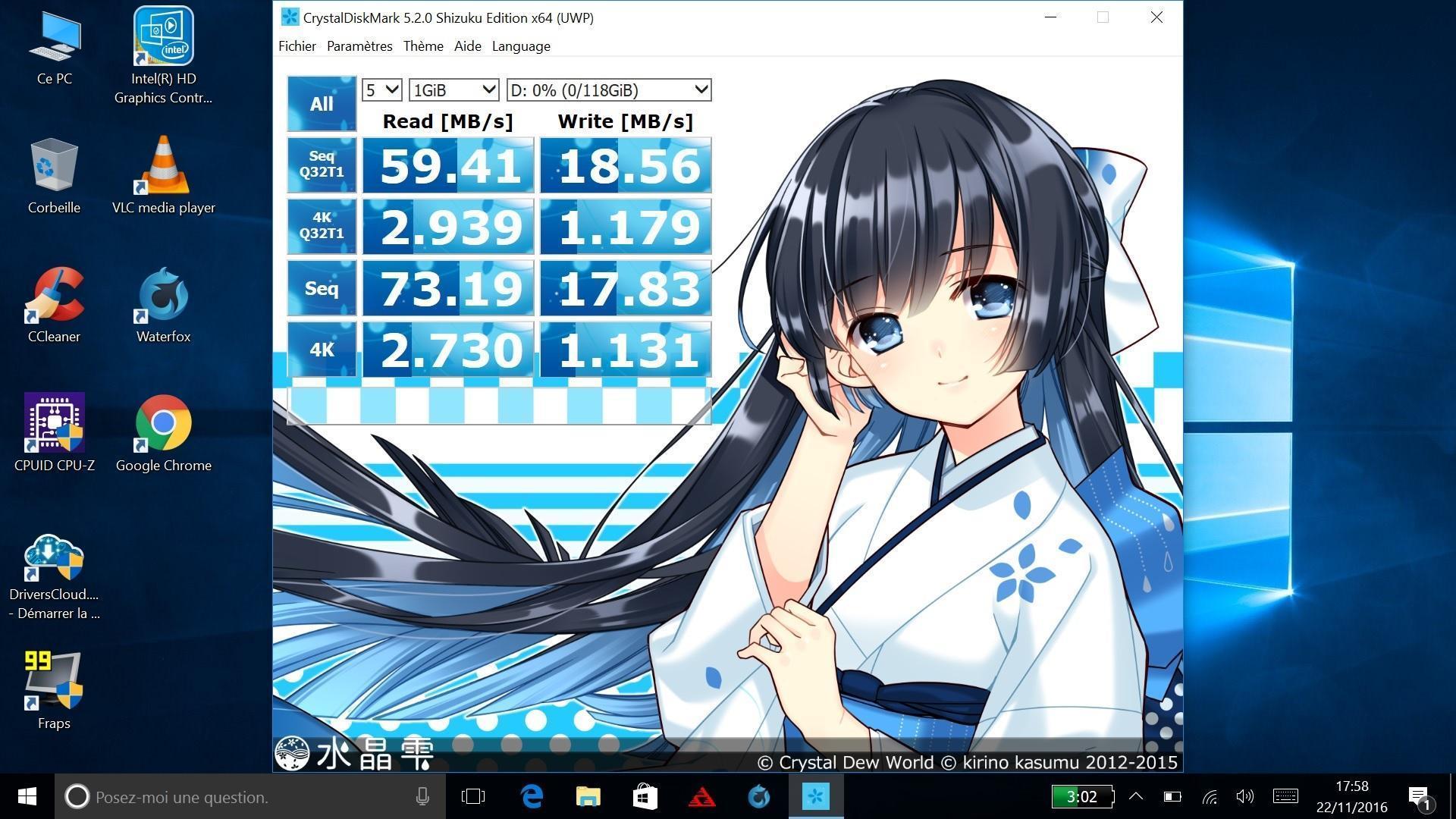Open Microsoft Edge from the taskbar
Screen dimensions: 1456x819
point(532,796)
